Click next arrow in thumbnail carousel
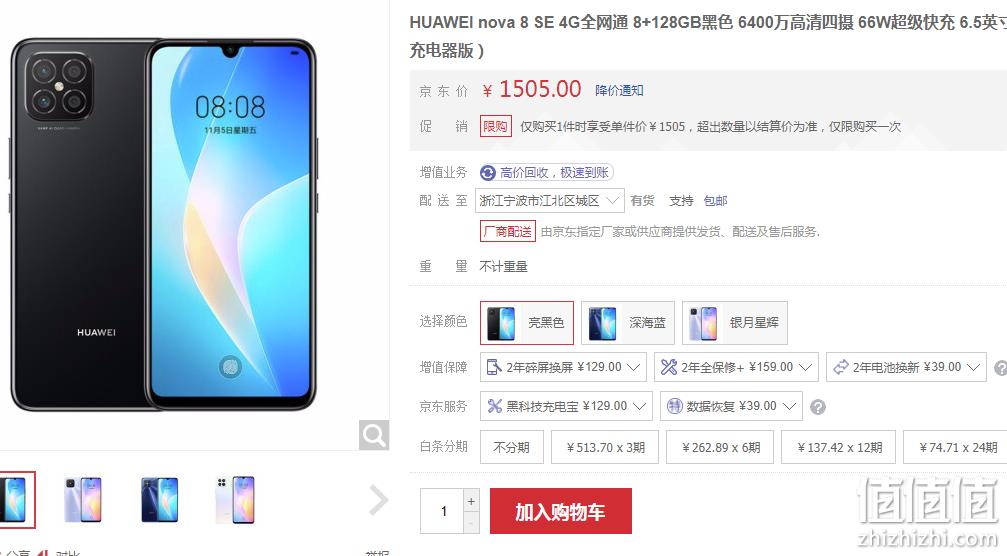This screenshot has width=1007, height=556. coord(378,500)
